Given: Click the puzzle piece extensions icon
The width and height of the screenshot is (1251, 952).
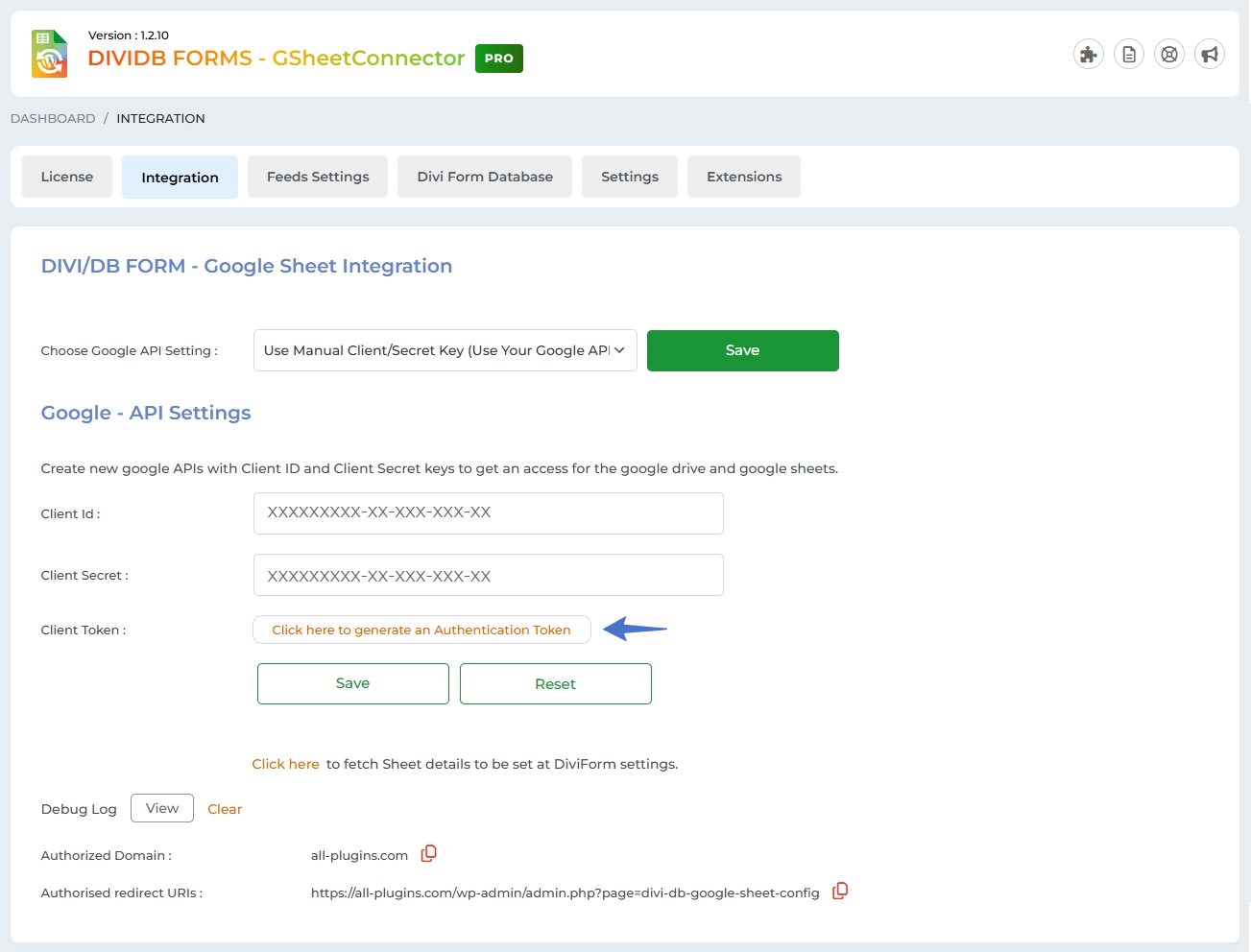Looking at the screenshot, I should tap(1088, 55).
